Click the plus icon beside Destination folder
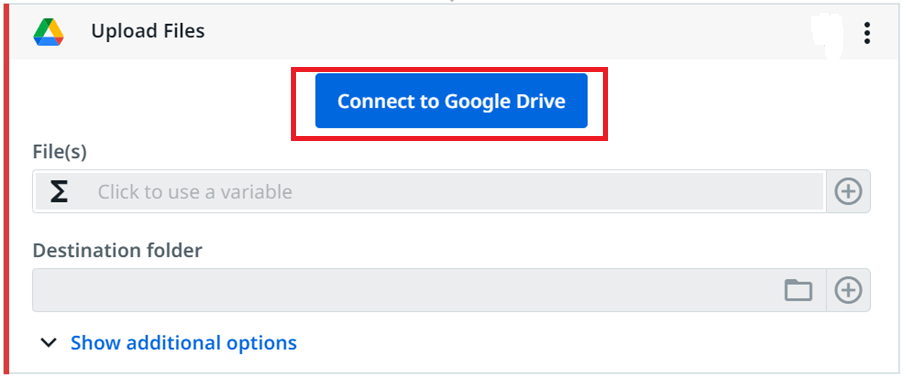This screenshot has height=377, width=903. coord(848,290)
